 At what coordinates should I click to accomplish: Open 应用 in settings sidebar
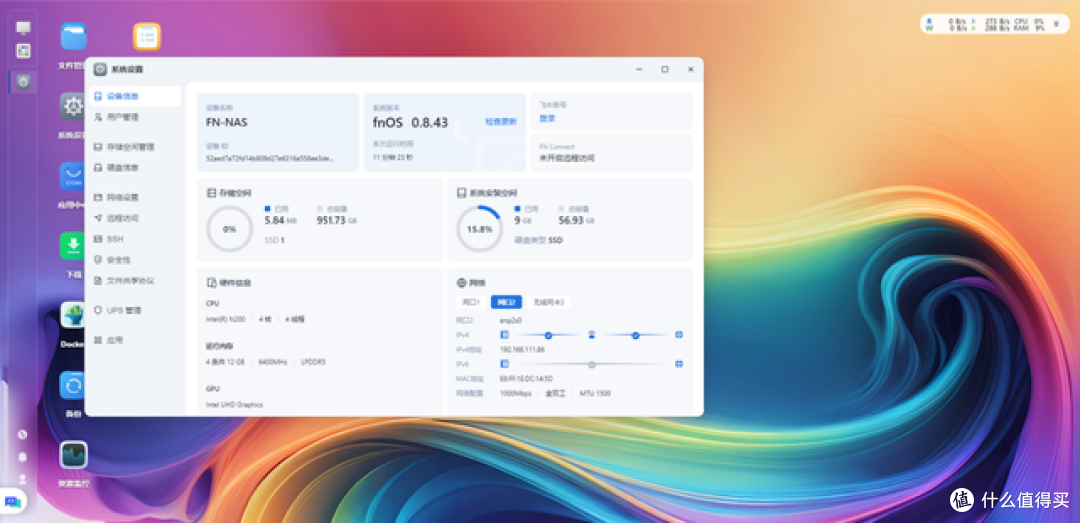click(x=135, y=340)
